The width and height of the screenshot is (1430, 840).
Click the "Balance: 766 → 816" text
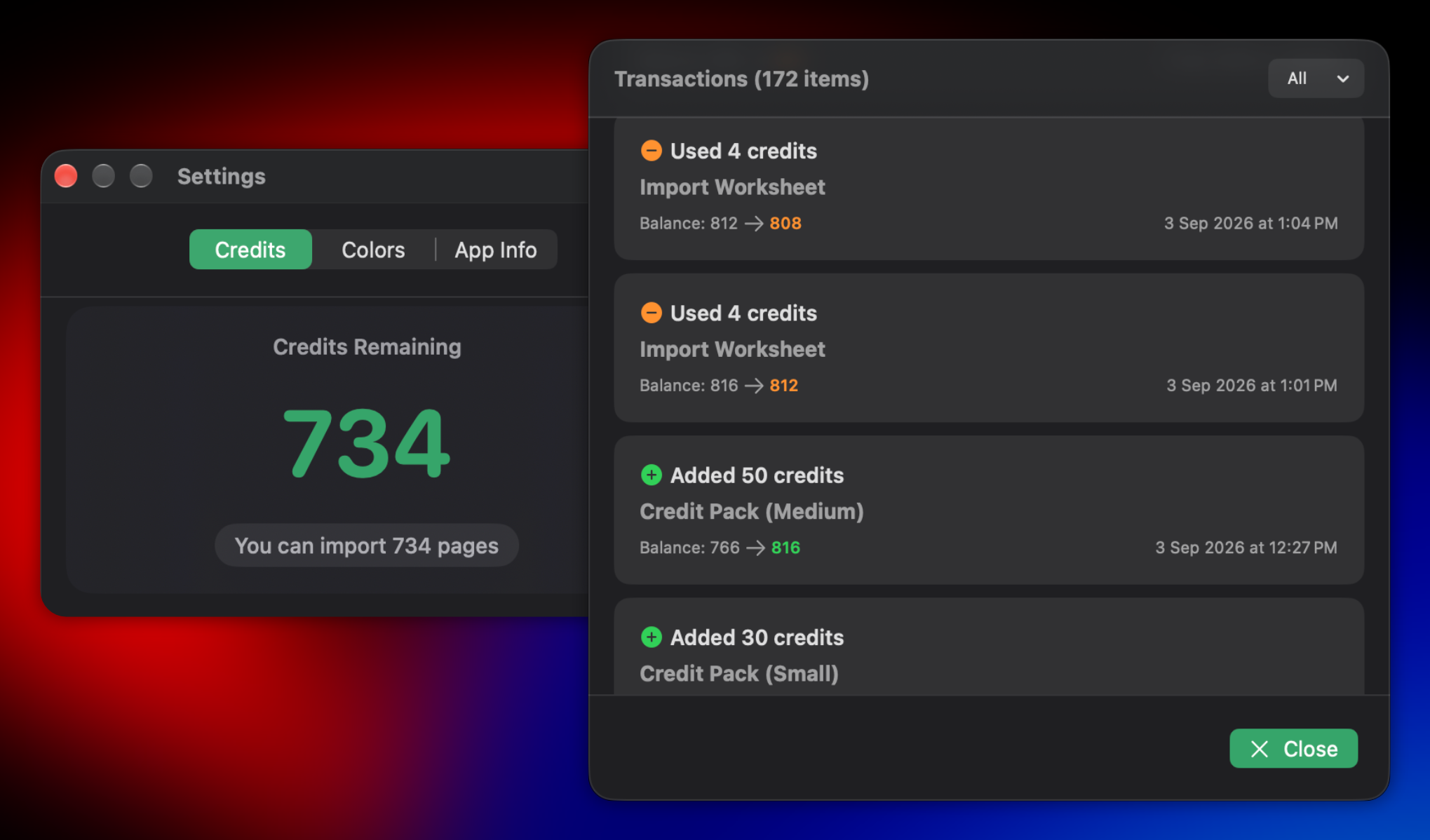720,547
